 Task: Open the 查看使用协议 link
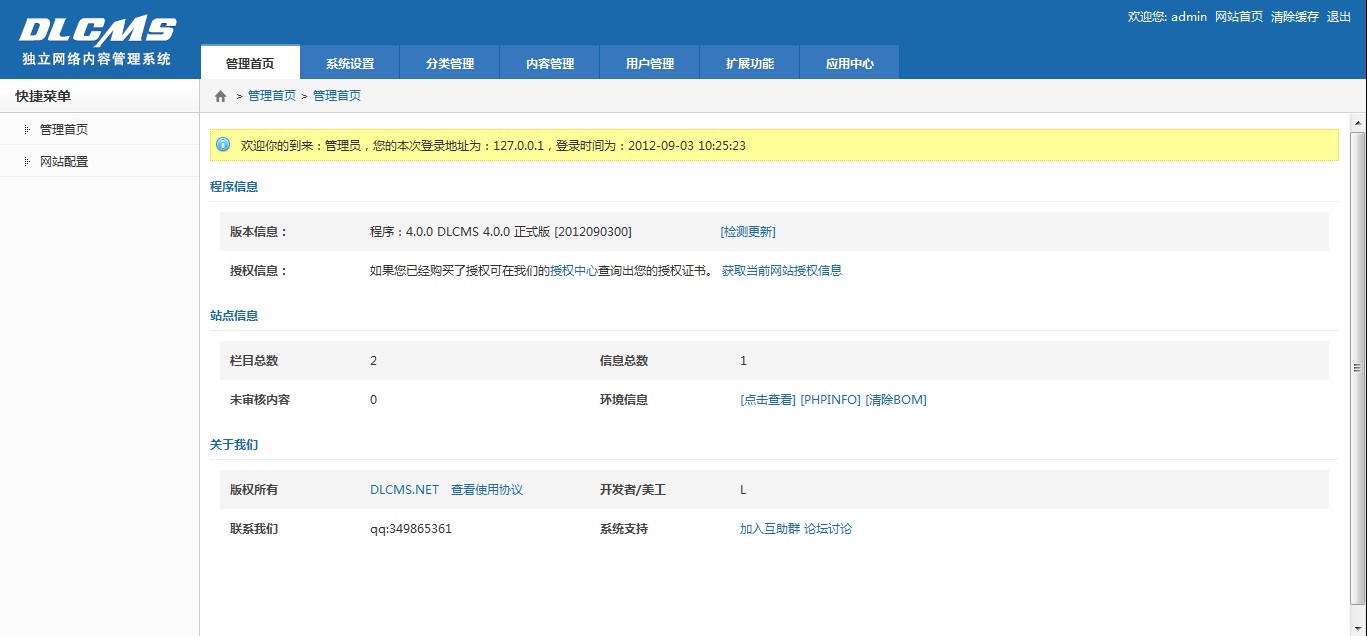[487, 490]
